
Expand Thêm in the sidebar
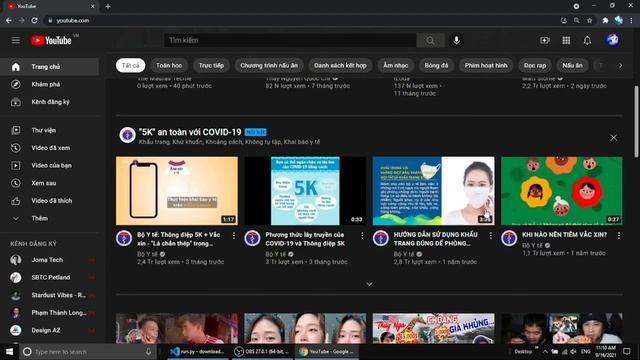(x=49, y=218)
